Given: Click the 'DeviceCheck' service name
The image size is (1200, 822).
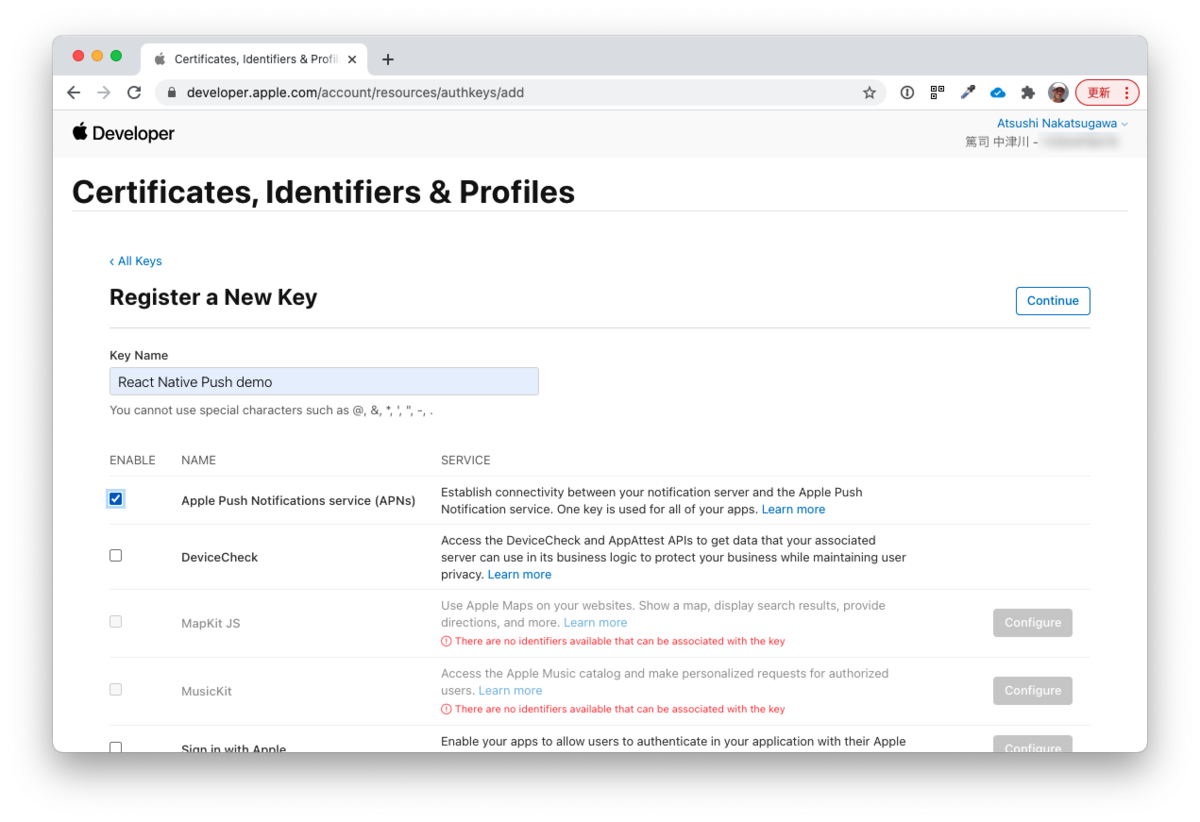Looking at the screenshot, I should [x=219, y=557].
